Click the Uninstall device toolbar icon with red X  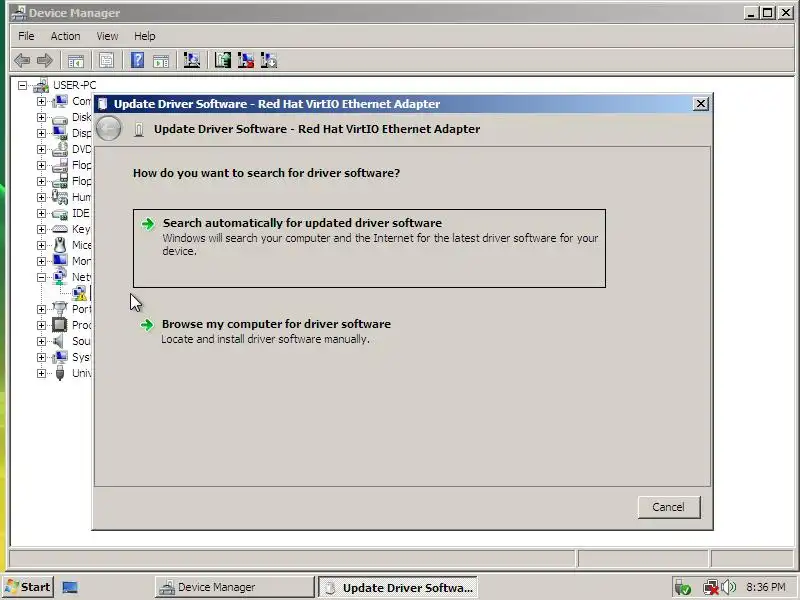tap(246, 61)
